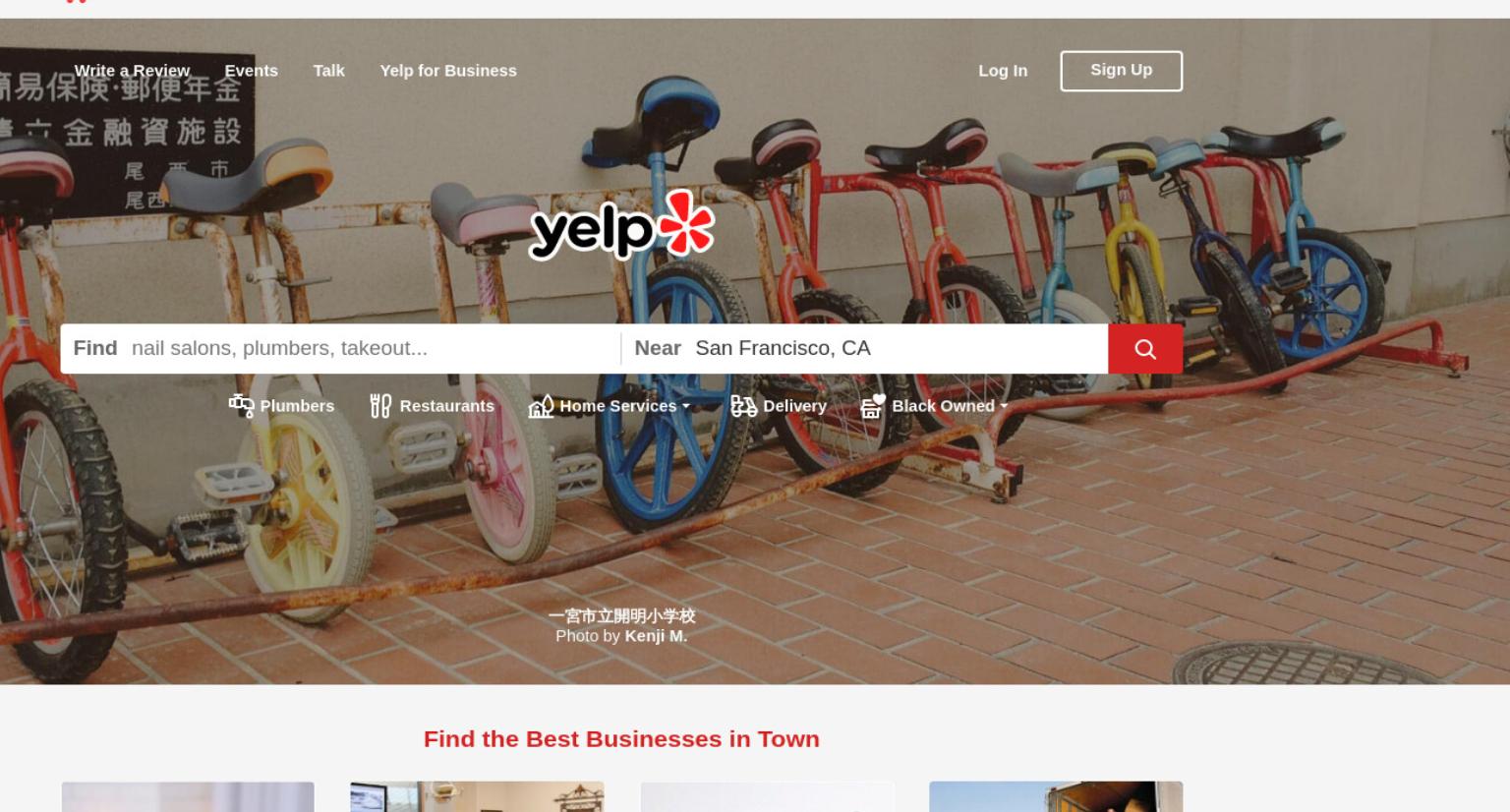This screenshot has width=1510, height=812.
Task: Click the red magnifying glass search button
Action: 1145,349
